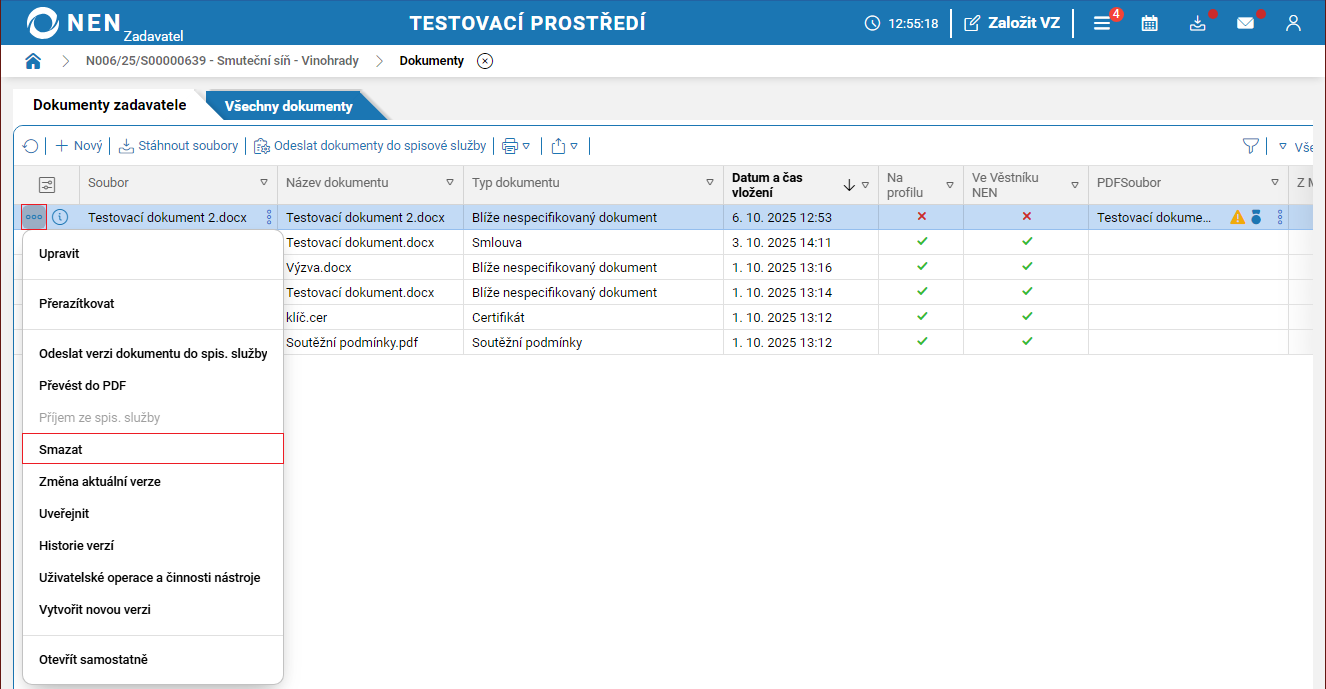The height and width of the screenshot is (689, 1326).
Task: Click the filter funnel icon
Action: click(x=1250, y=146)
